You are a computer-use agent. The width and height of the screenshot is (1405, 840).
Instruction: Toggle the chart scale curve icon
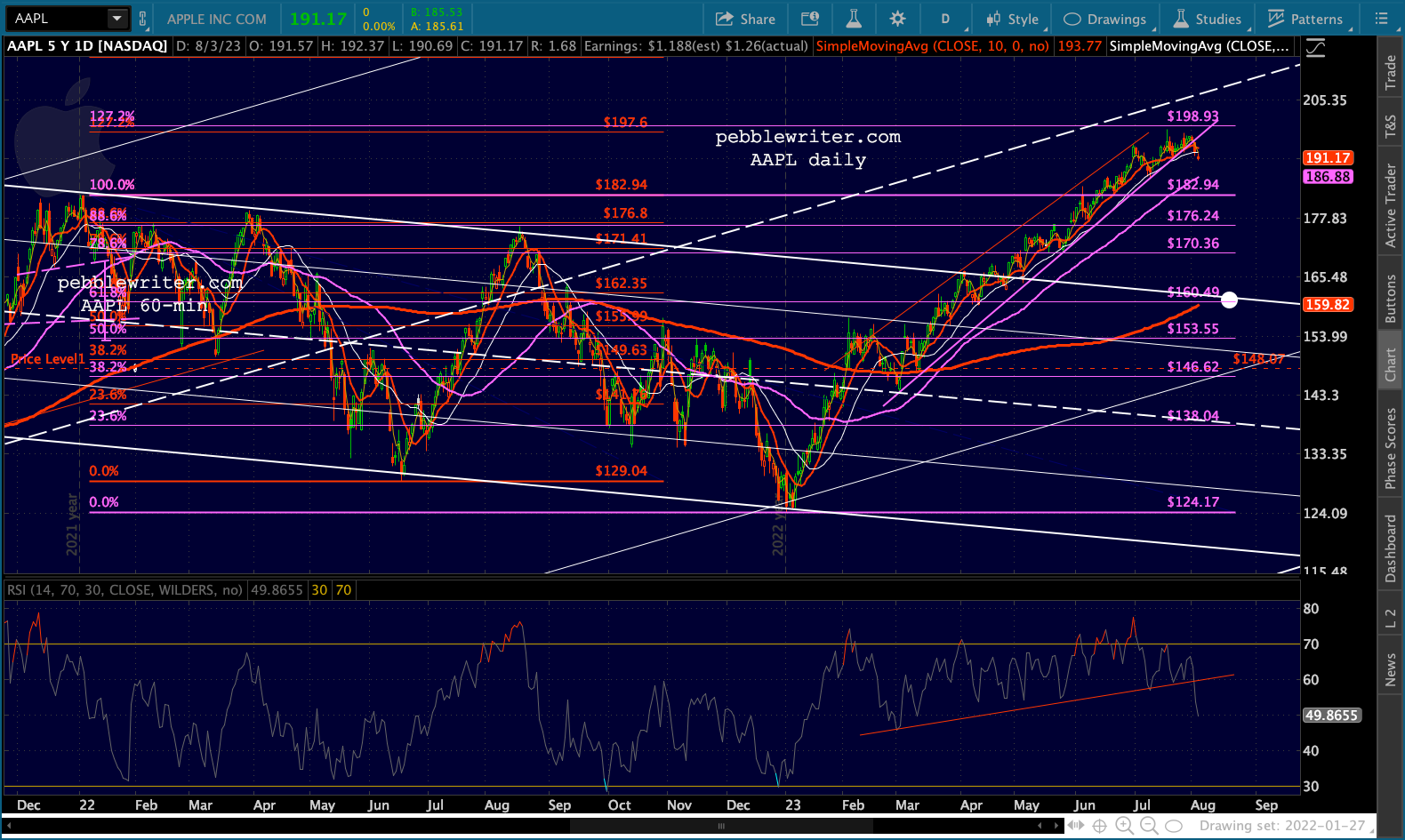click(1315, 49)
